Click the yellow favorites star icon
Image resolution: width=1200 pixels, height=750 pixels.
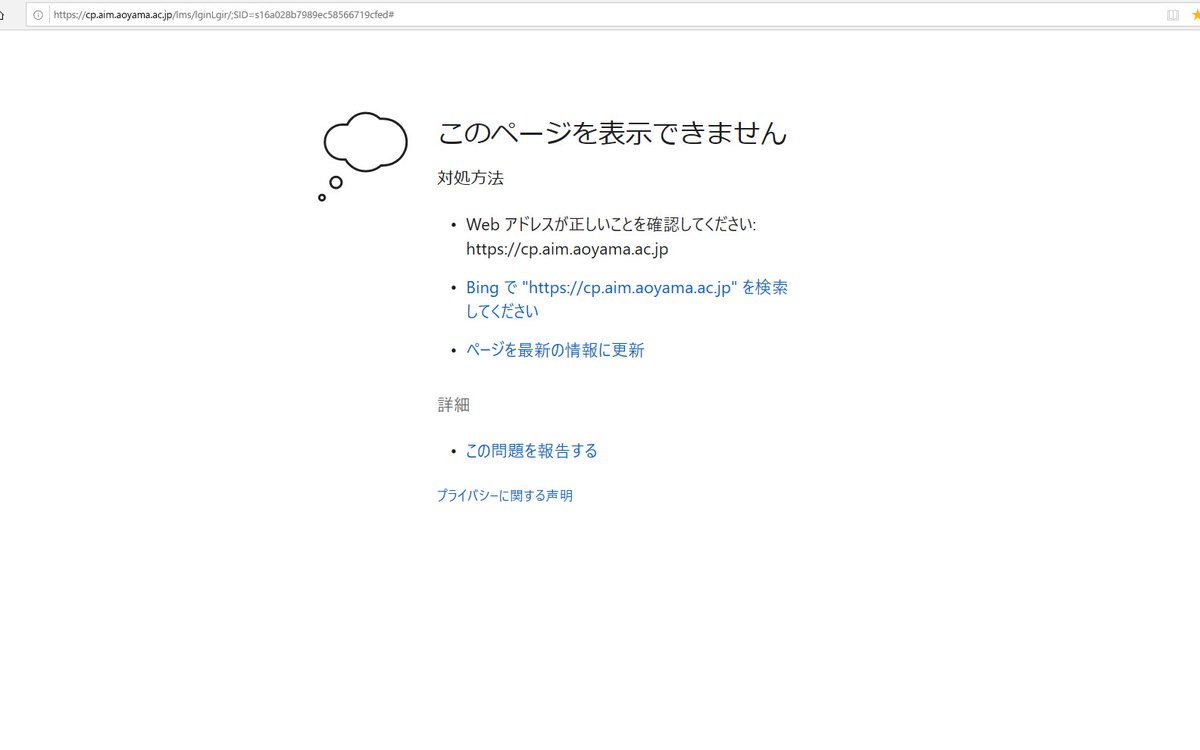pos(1195,15)
